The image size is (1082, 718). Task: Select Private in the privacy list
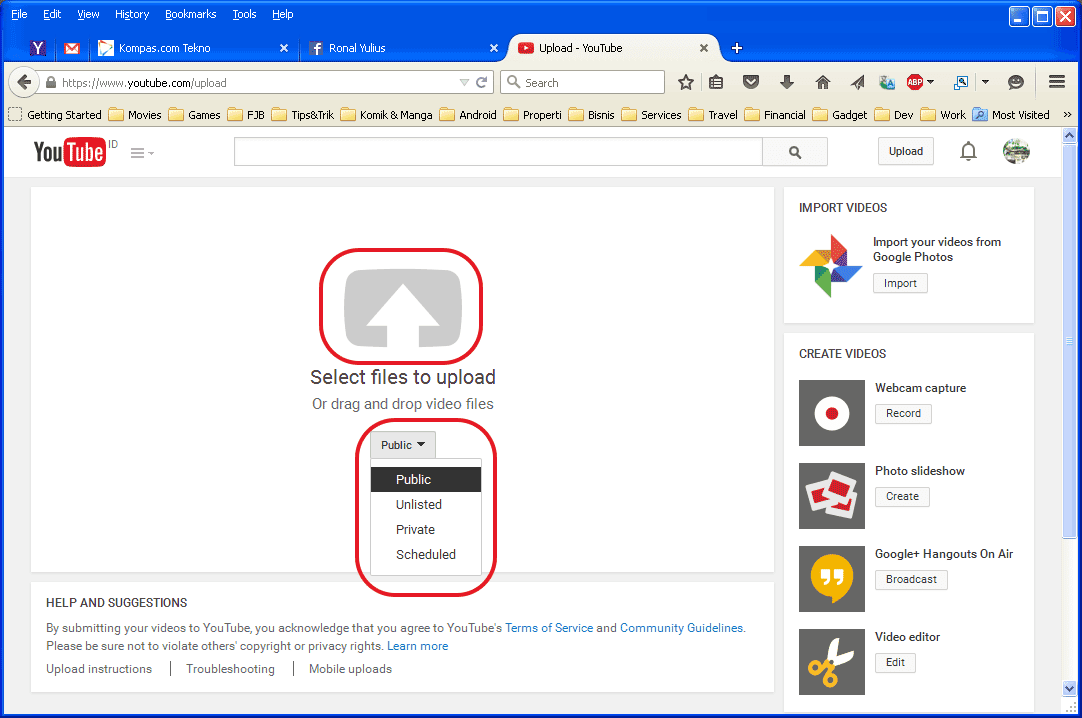coord(426,529)
